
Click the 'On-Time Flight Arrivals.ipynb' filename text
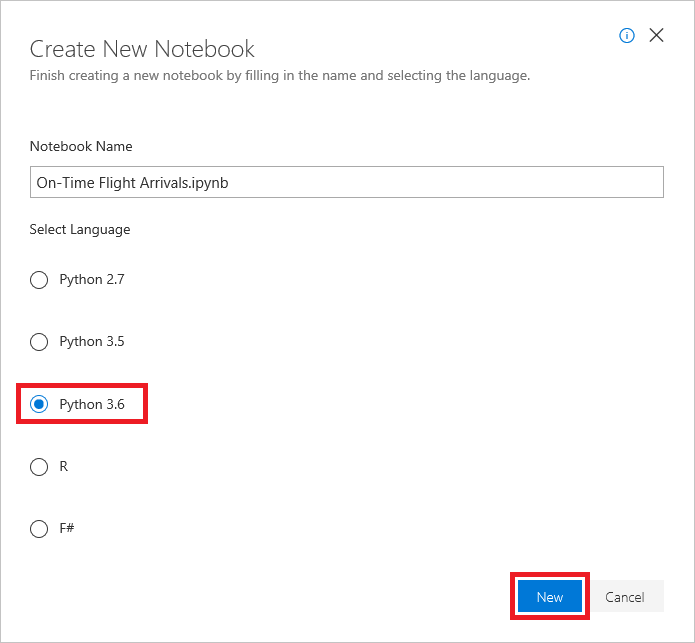pyautogui.click(x=133, y=183)
